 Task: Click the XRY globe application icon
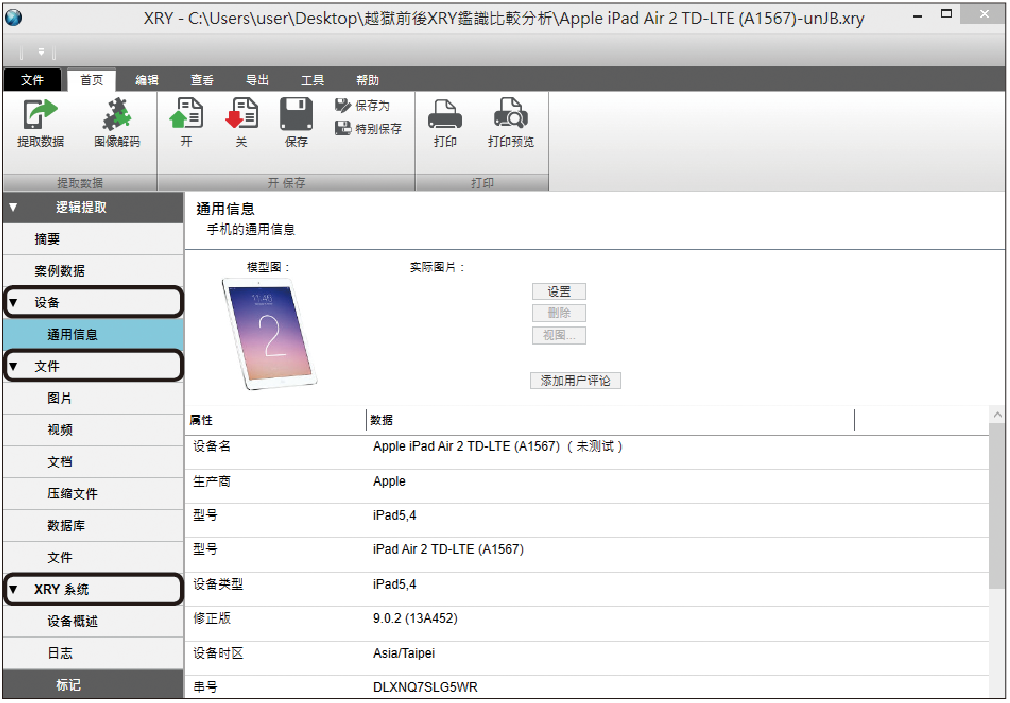click(14, 17)
